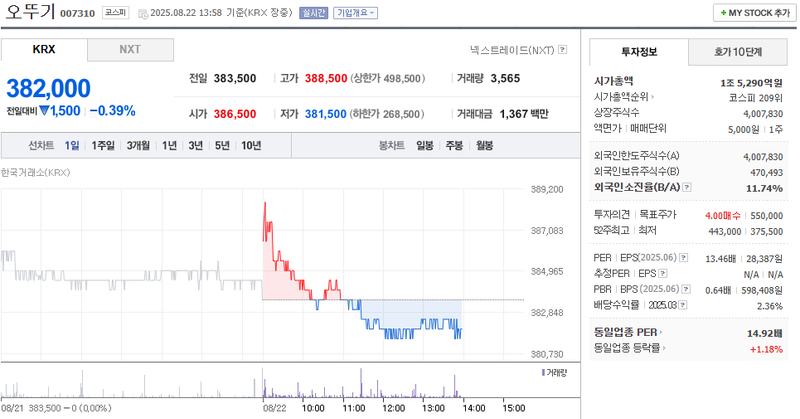Click the PBR value 0.64배
This screenshot has height=419, width=800.
[718, 290]
